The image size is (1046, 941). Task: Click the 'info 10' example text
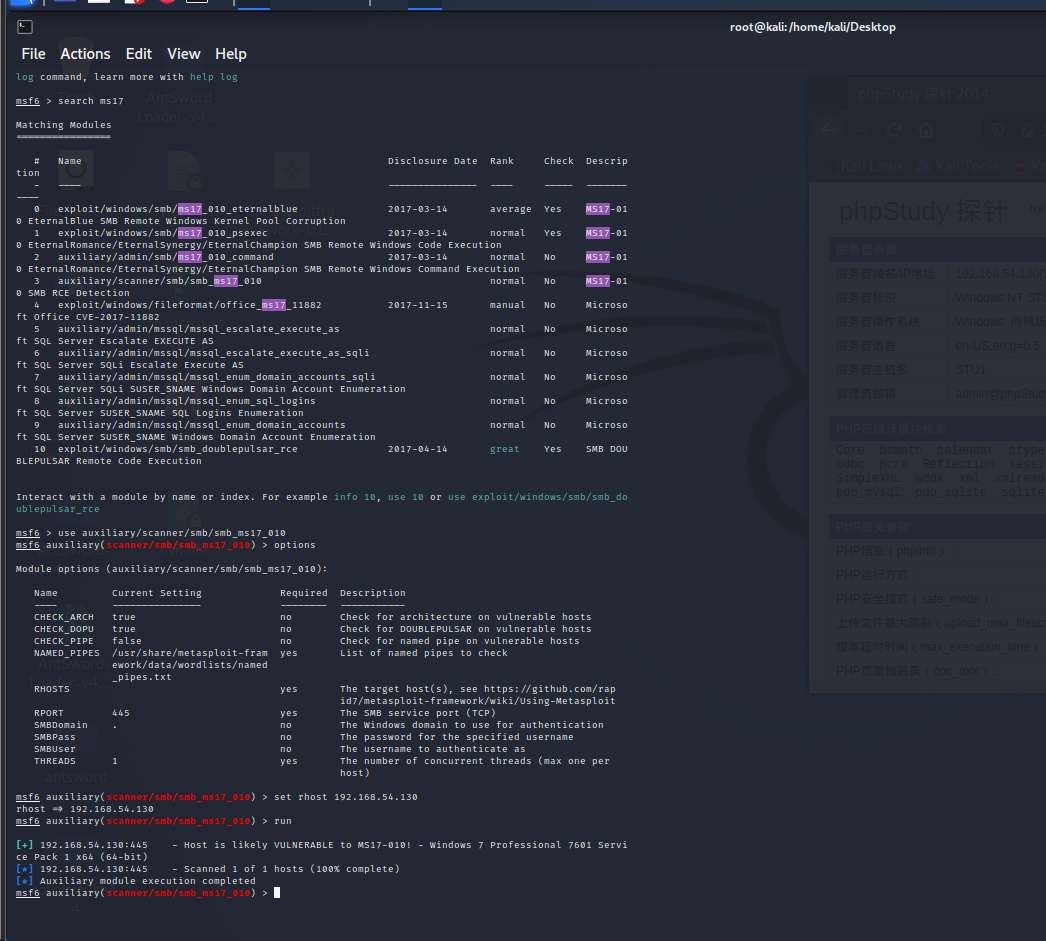tap(355, 497)
